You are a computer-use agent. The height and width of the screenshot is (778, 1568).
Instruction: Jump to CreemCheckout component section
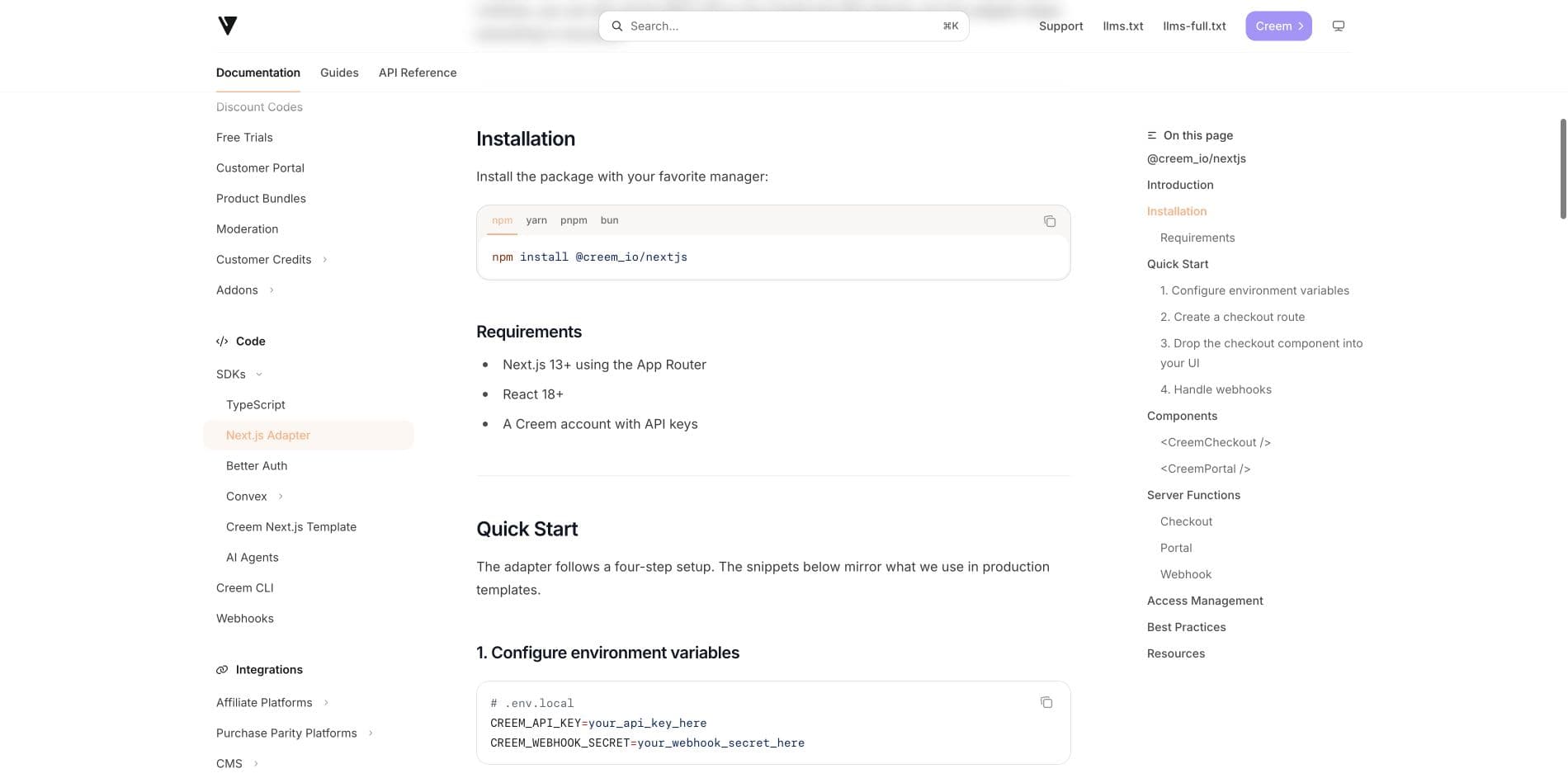click(1216, 442)
